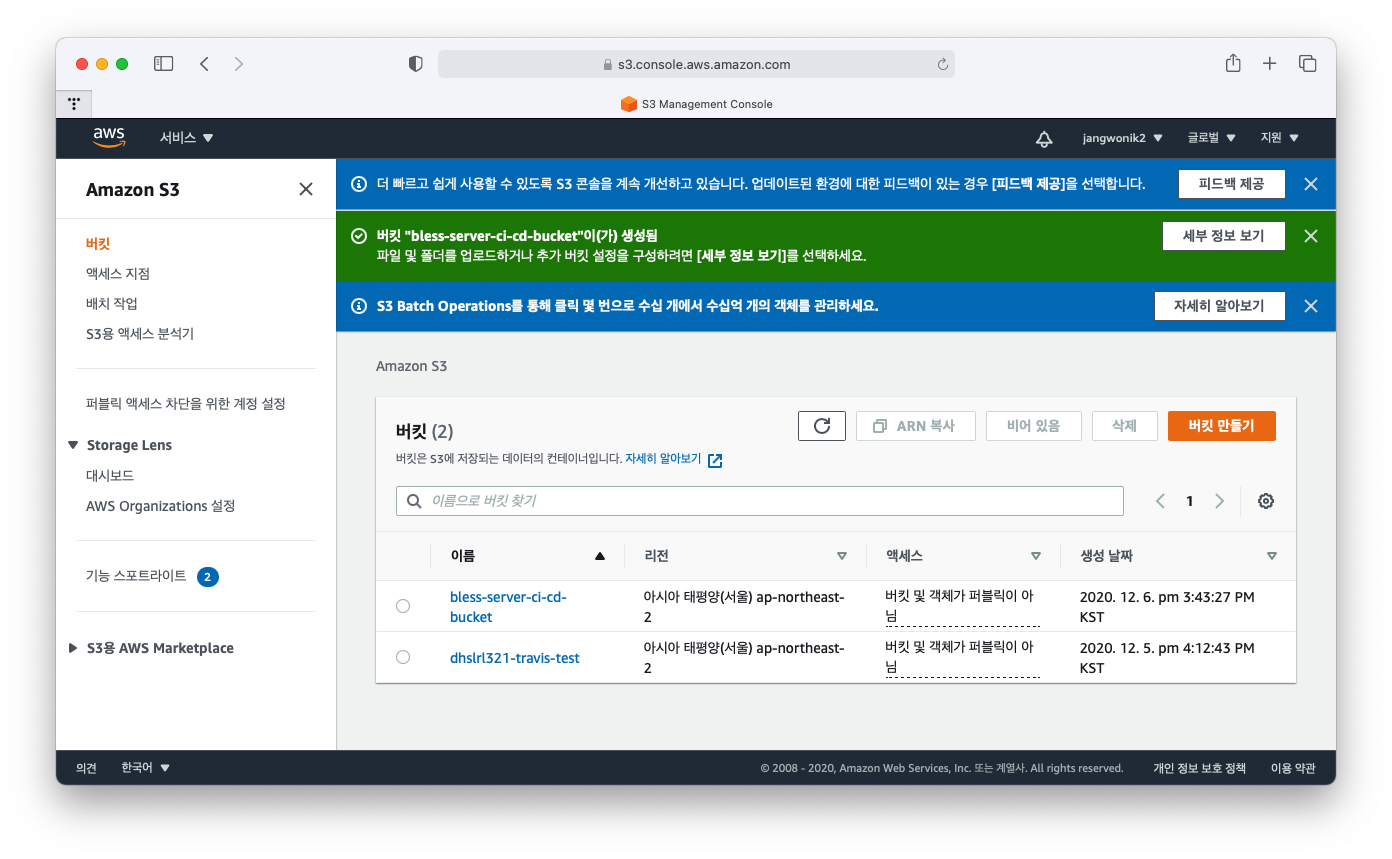The width and height of the screenshot is (1392, 859).
Task: Open the notifications bell icon
Action: point(1044,138)
